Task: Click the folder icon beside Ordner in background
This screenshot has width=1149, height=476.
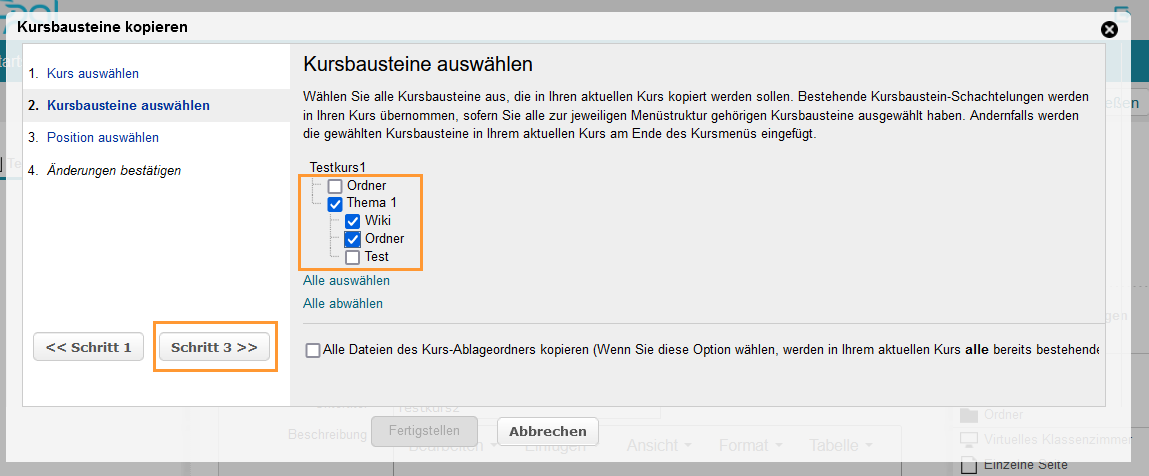Action: tap(968, 415)
